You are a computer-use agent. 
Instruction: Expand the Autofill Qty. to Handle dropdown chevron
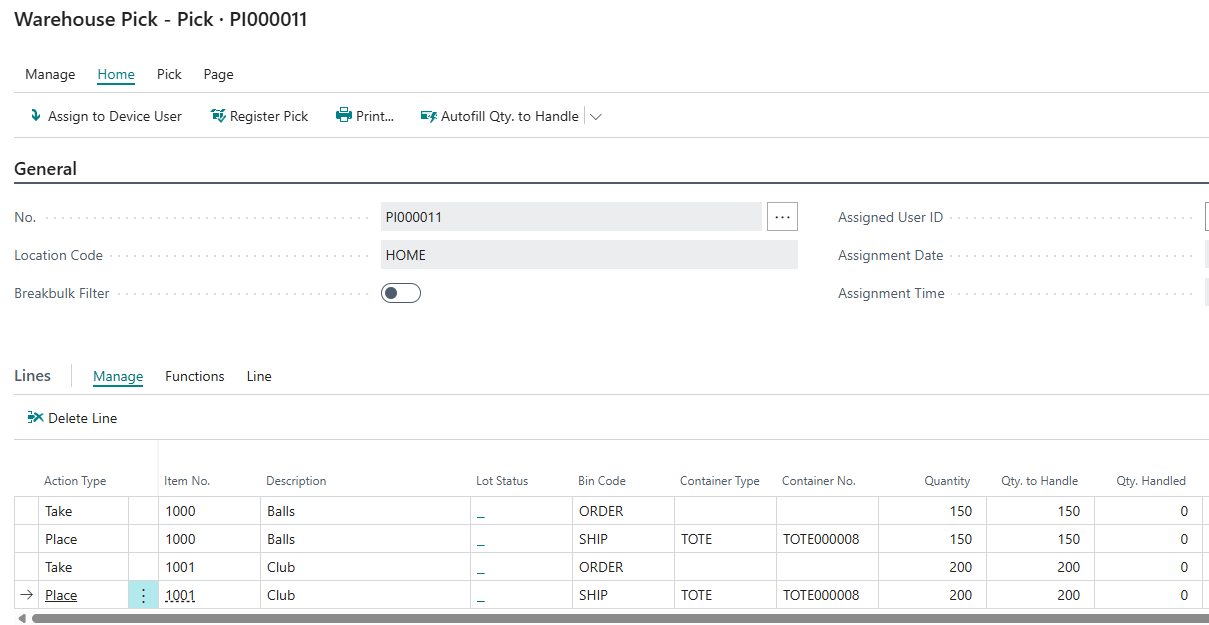point(596,117)
